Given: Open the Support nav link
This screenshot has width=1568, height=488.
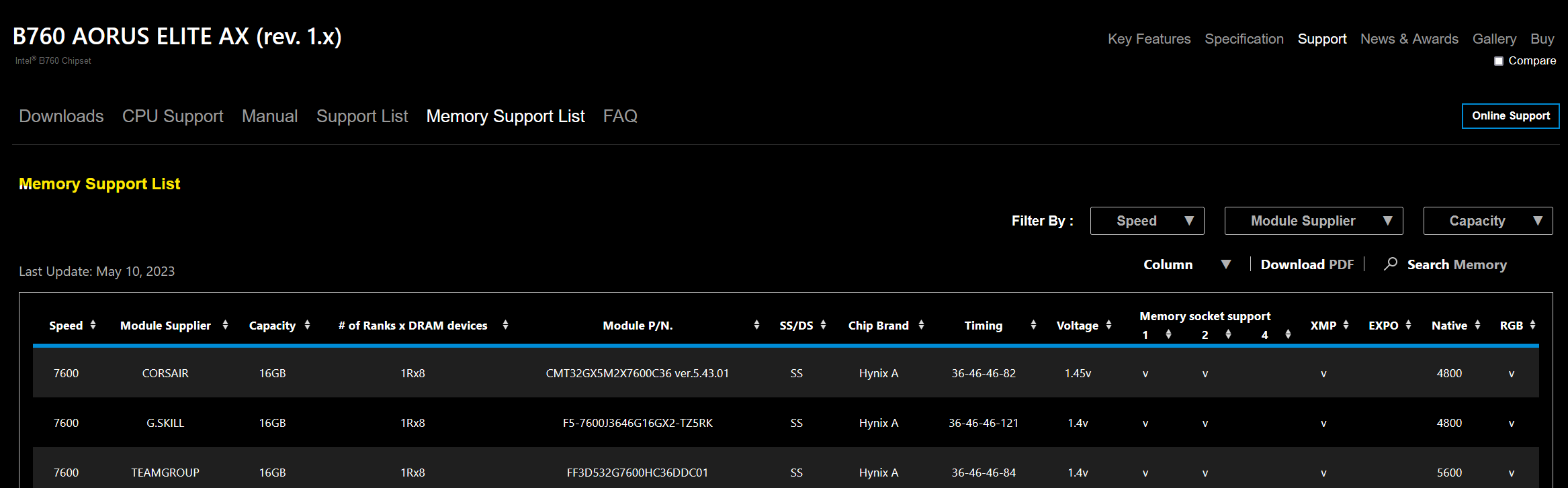Looking at the screenshot, I should (x=1321, y=39).
